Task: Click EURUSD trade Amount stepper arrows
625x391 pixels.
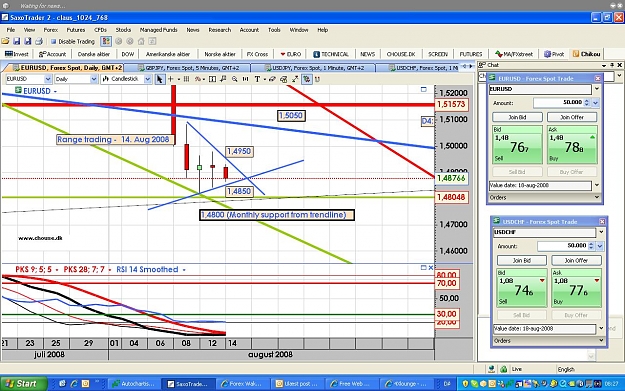Action: coord(586,103)
